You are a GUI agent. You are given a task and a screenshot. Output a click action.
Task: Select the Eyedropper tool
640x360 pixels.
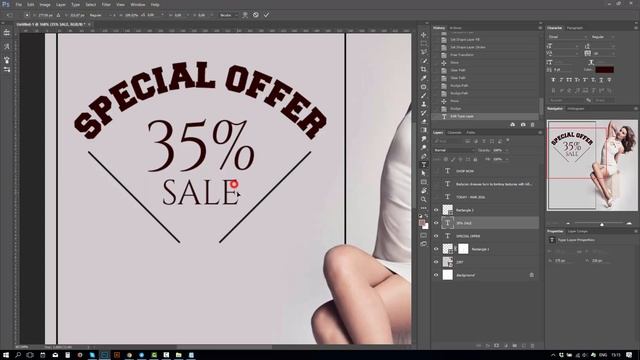pyautogui.click(x=424, y=78)
